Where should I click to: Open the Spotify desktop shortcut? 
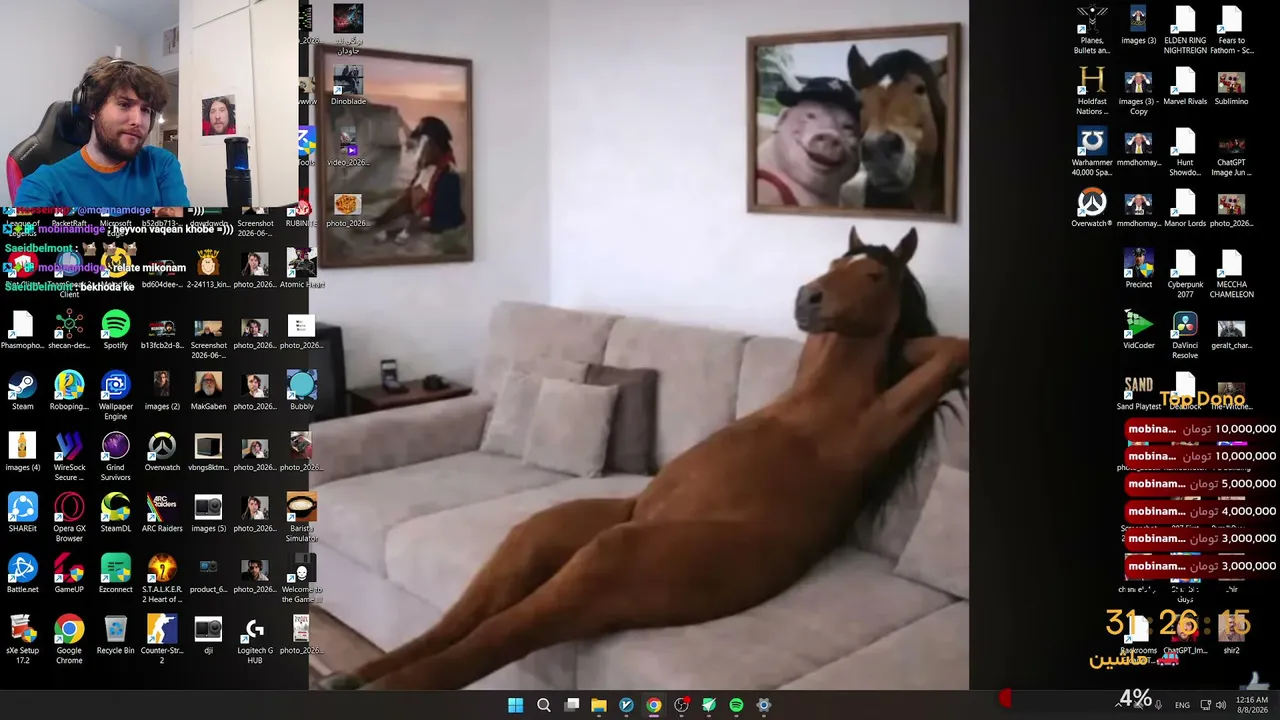click(x=115, y=331)
